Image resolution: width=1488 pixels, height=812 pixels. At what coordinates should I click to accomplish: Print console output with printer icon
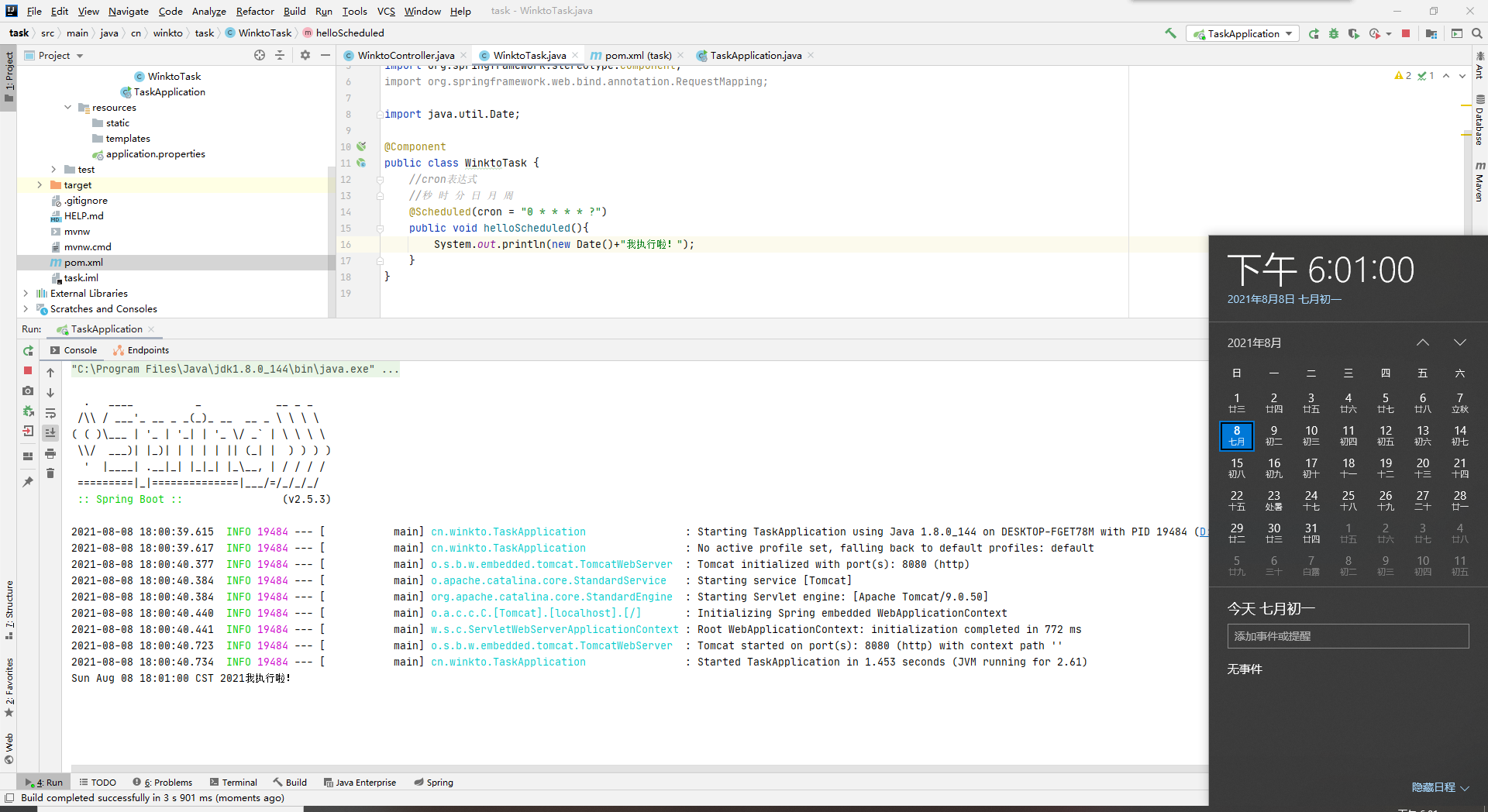[x=50, y=453]
